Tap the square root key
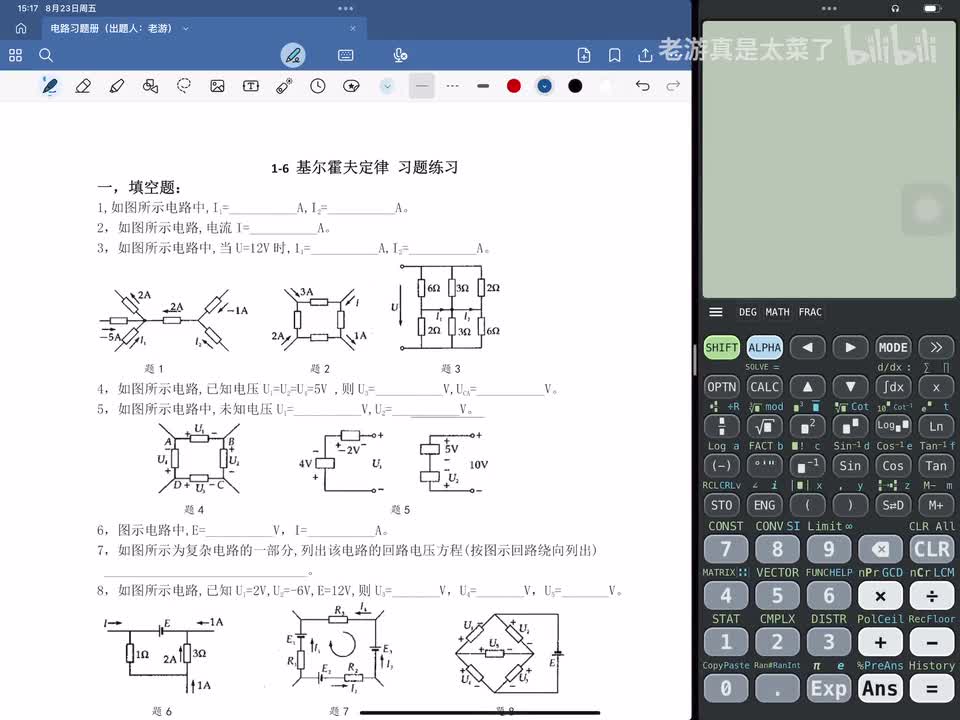Viewport: 960px width, 720px height. click(765, 426)
